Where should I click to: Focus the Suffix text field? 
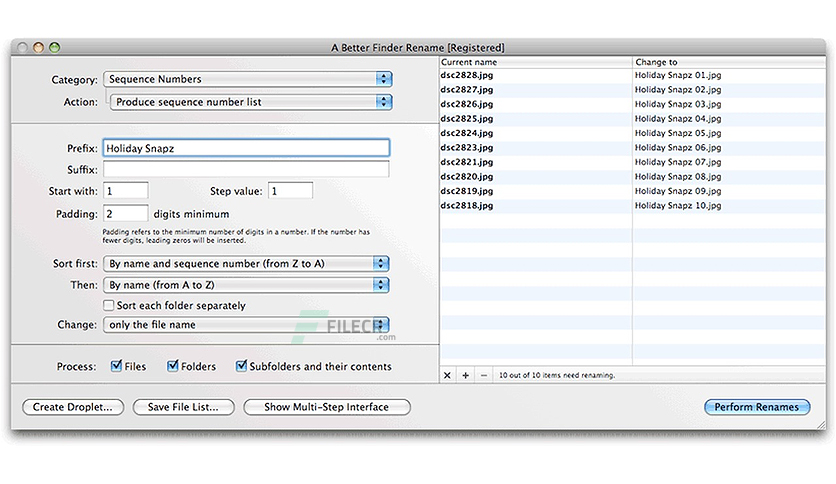coord(246,170)
